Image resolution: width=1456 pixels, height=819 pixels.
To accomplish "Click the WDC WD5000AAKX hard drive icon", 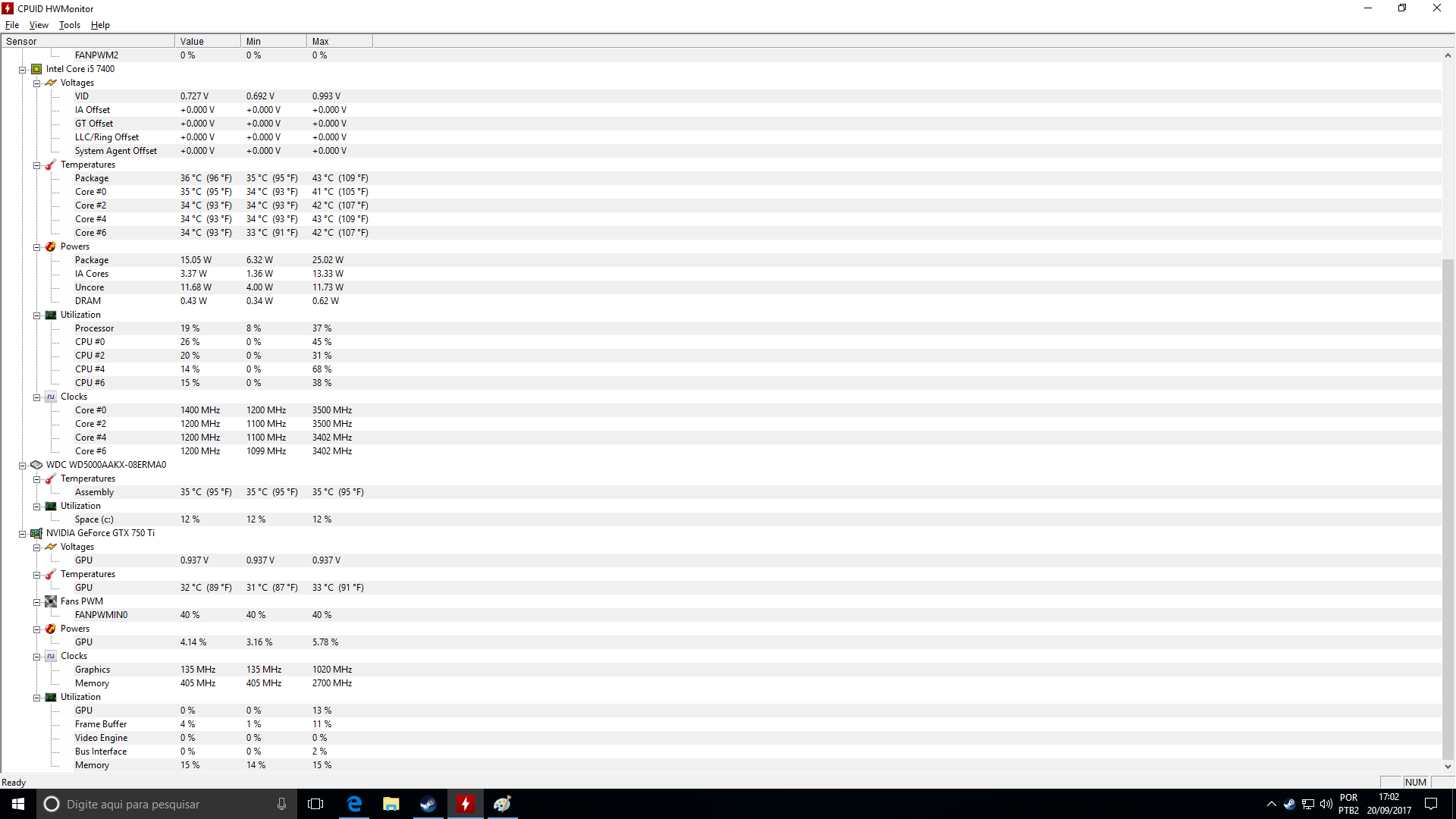I will tap(36, 465).
